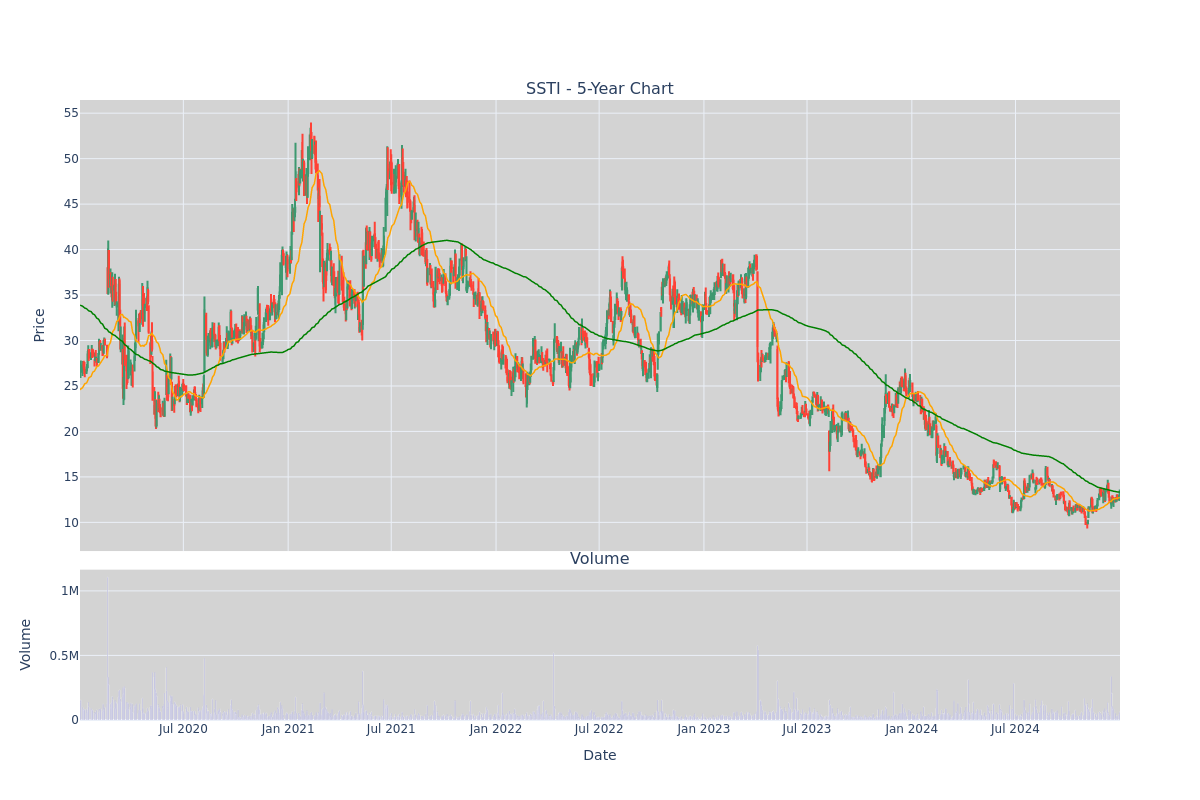Screen dimensions: 1200x800
Task: Click the 35 price axis tick
Action: [x=71, y=295]
